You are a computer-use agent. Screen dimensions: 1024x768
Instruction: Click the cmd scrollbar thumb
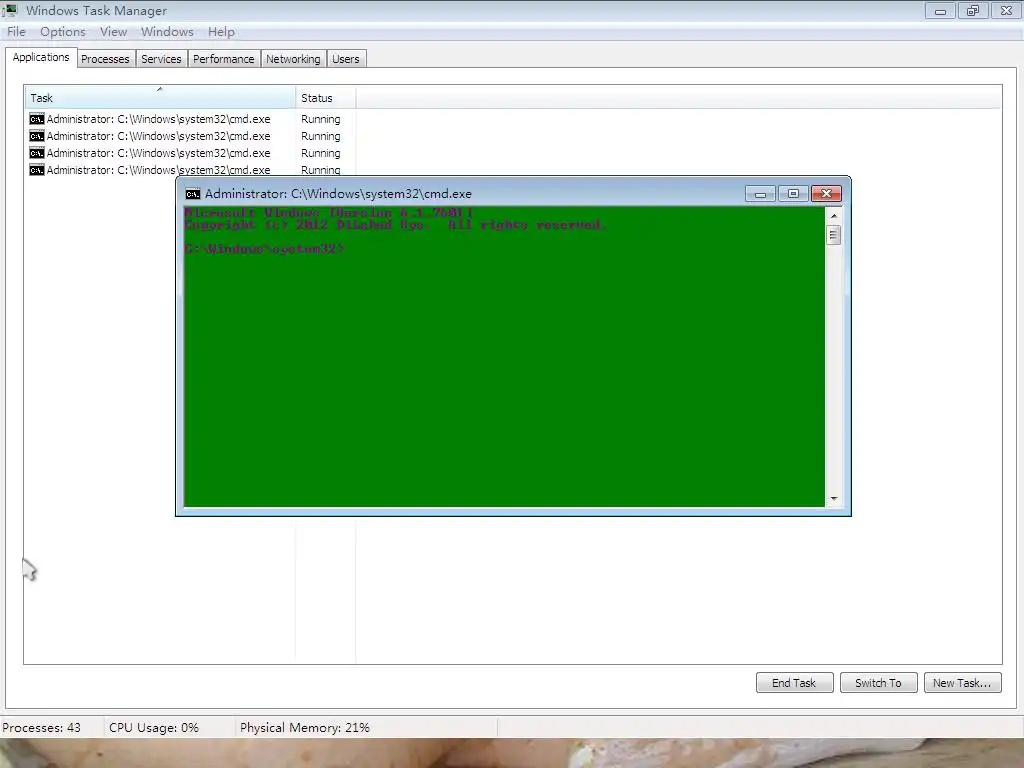[833, 234]
